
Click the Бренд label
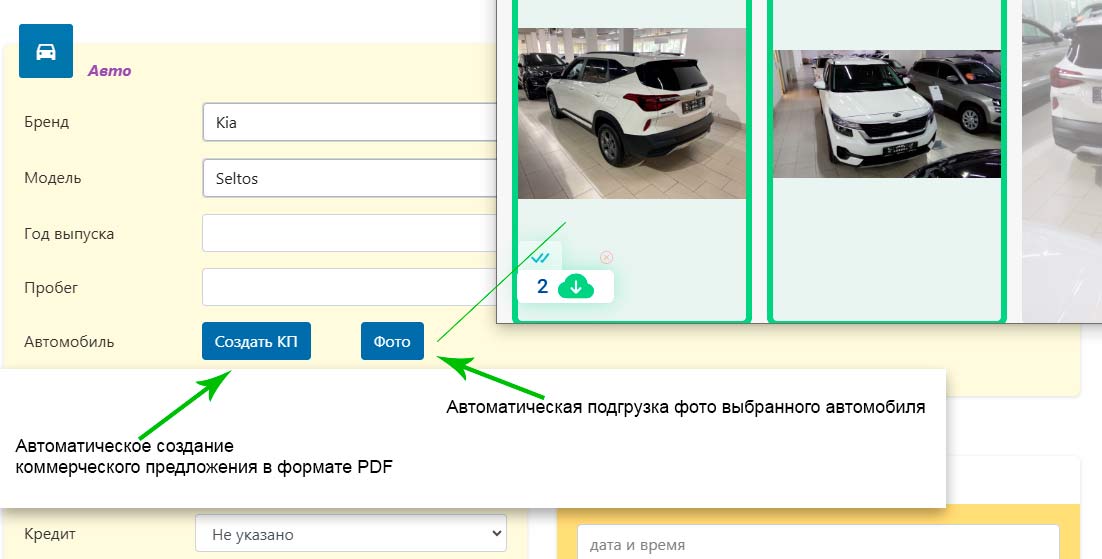[x=46, y=122]
